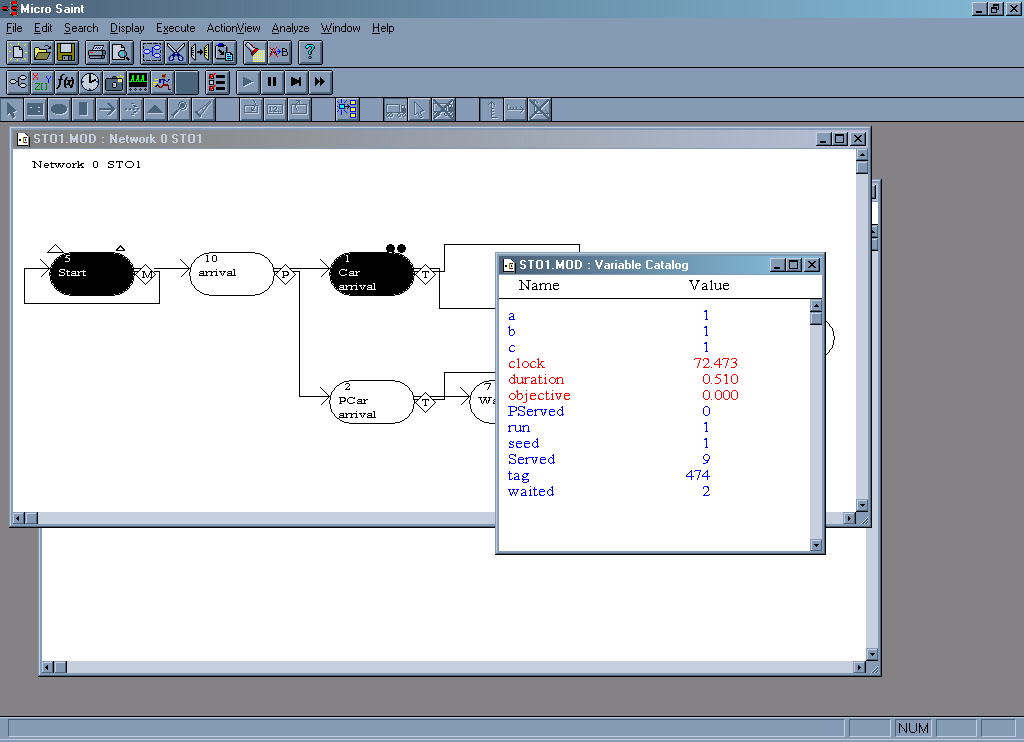Click the f(x) function list icon
This screenshot has width=1024, height=742.
(x=66, y=82)
